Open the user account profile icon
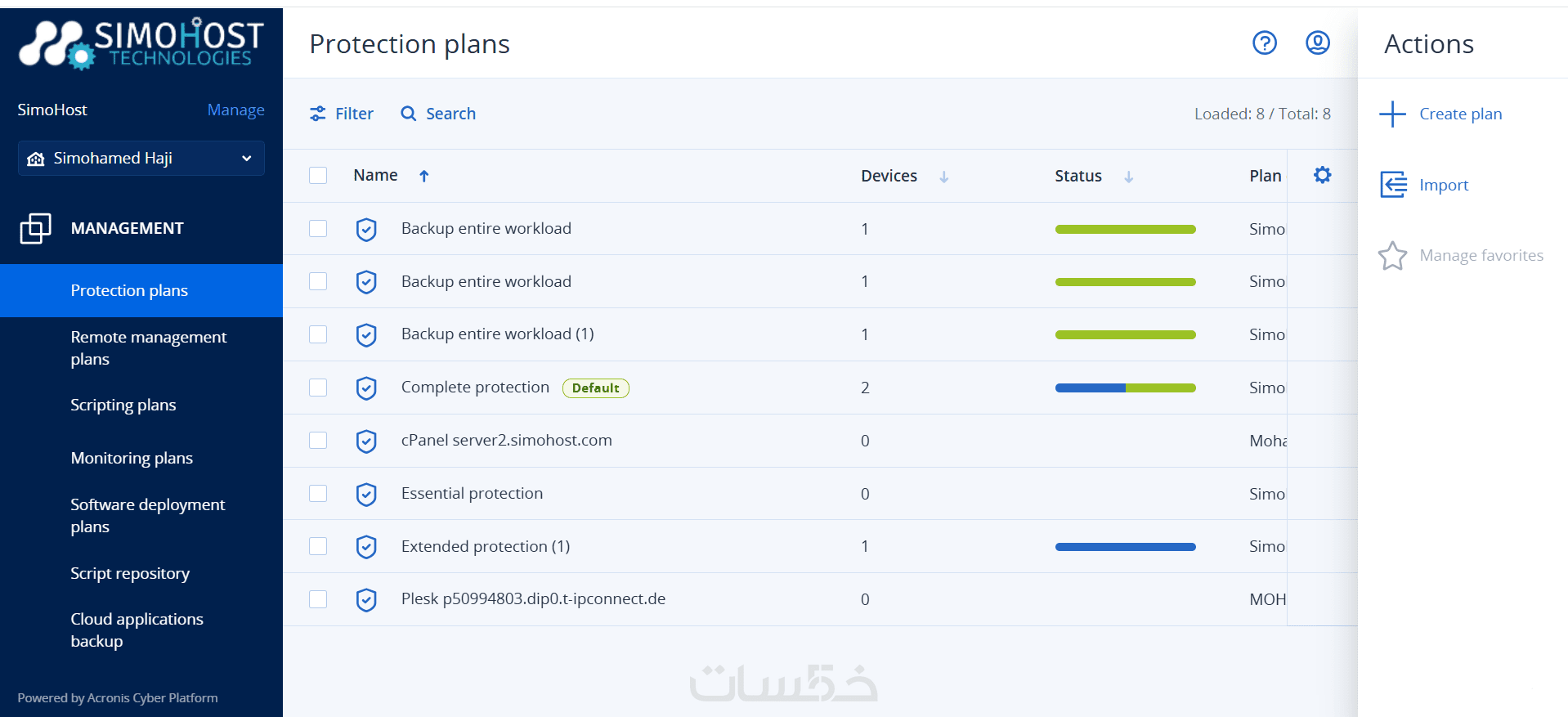 (x=1317, y=43)
